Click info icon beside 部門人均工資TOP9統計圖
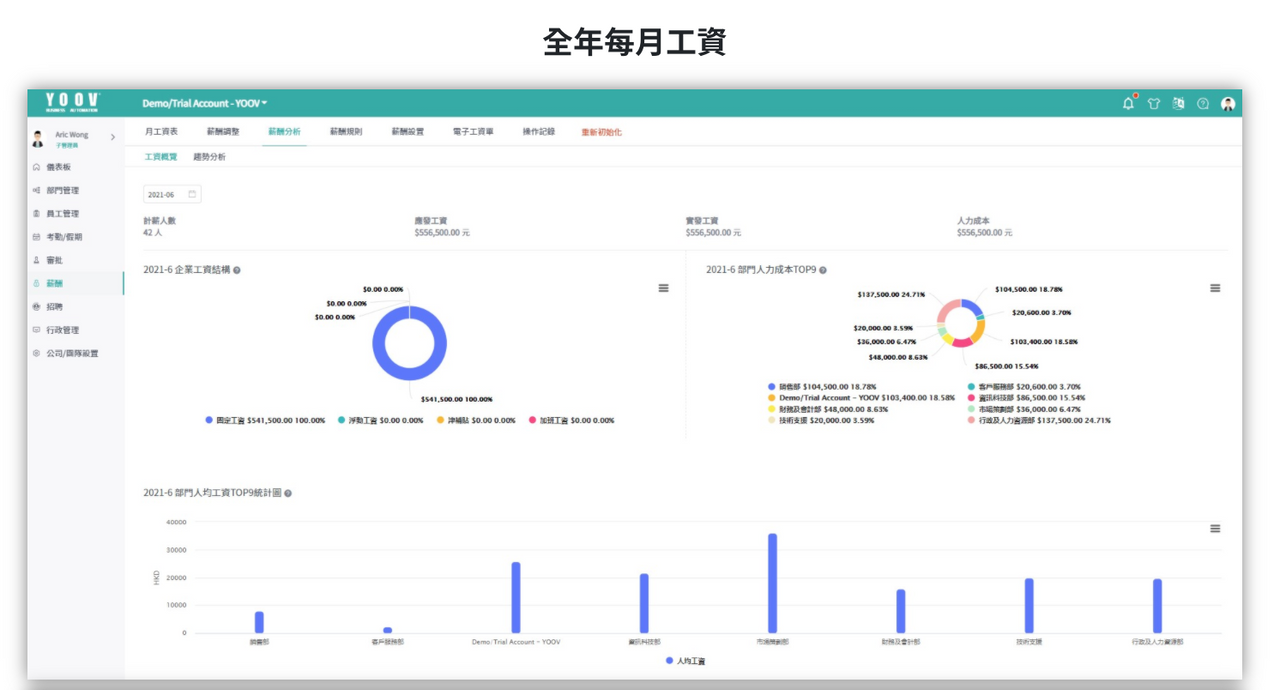1280x690 pixels. [x=288, y=493]
